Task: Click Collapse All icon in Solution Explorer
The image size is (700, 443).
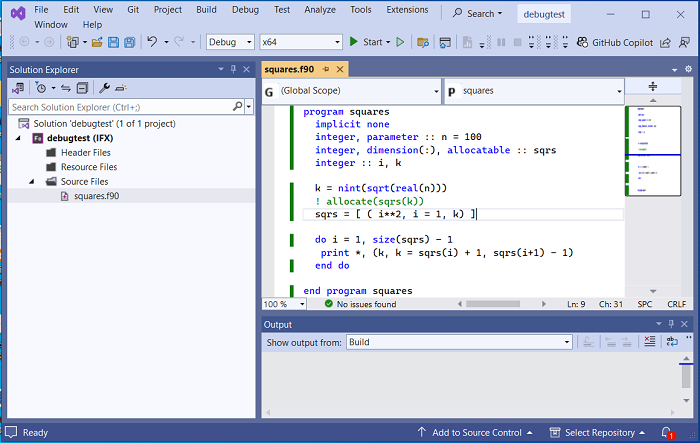Action: click(83, 88)
